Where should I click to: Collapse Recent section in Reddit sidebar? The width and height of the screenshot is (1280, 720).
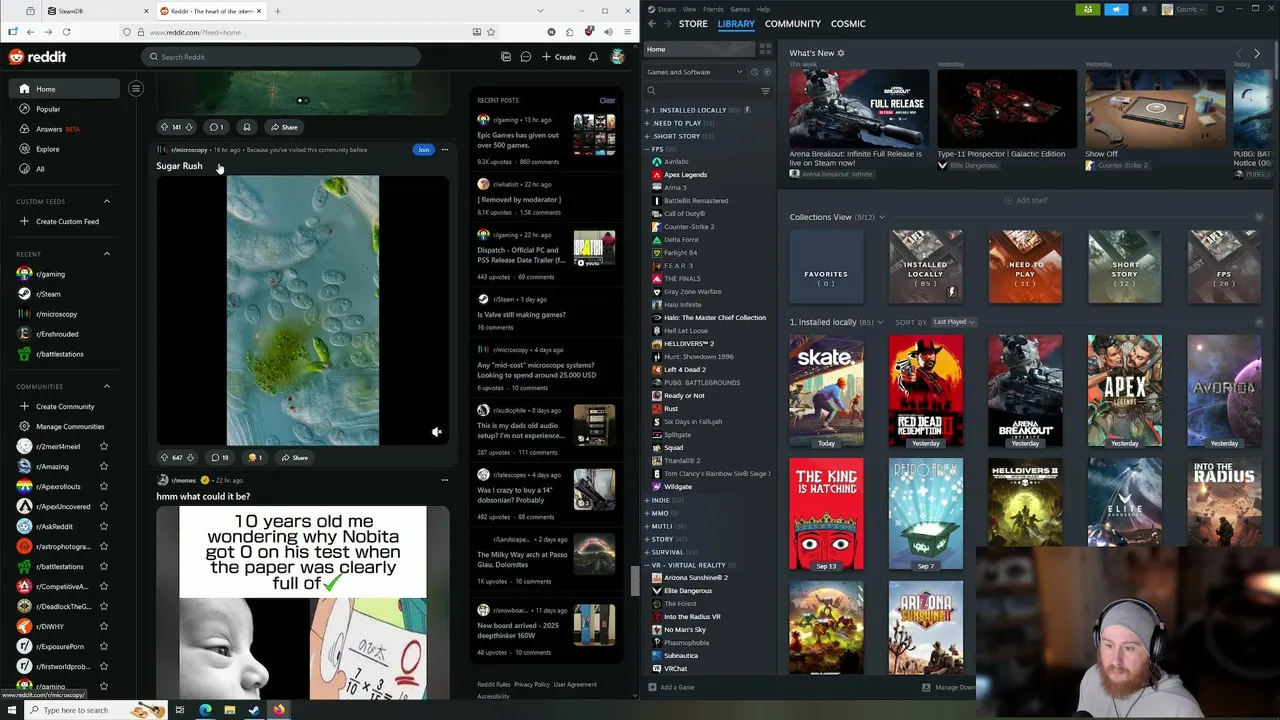click(x=107, y=254)
